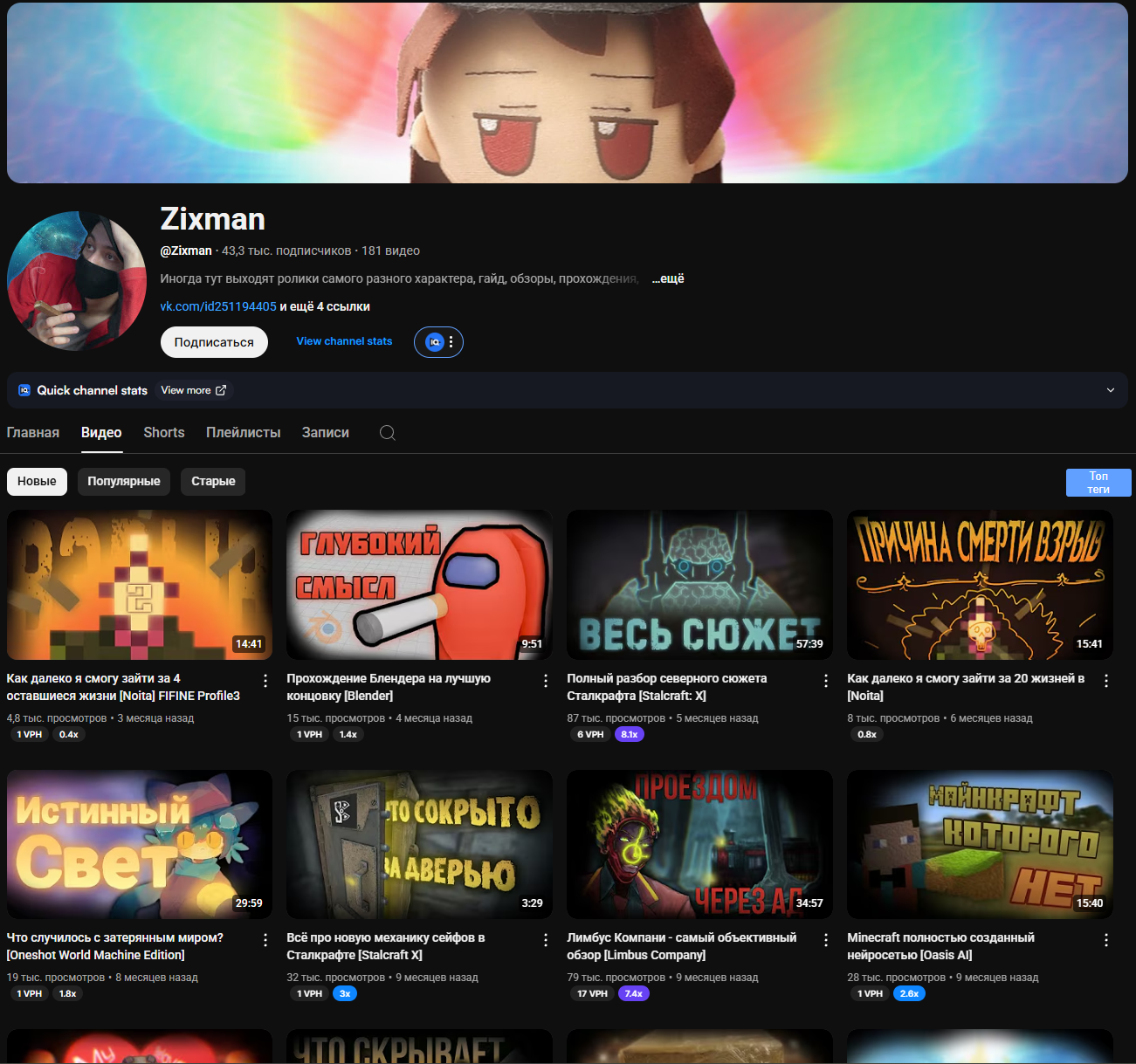This screenshot has height=1064, width=1136.
Task: Click the '43,3 тыс. подписчиков' text
Action: click(286, 251)
